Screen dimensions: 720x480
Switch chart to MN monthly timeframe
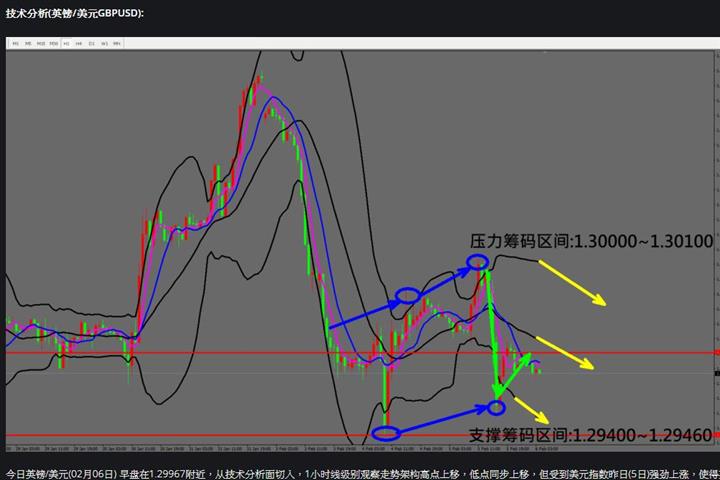tap(117, 44)
